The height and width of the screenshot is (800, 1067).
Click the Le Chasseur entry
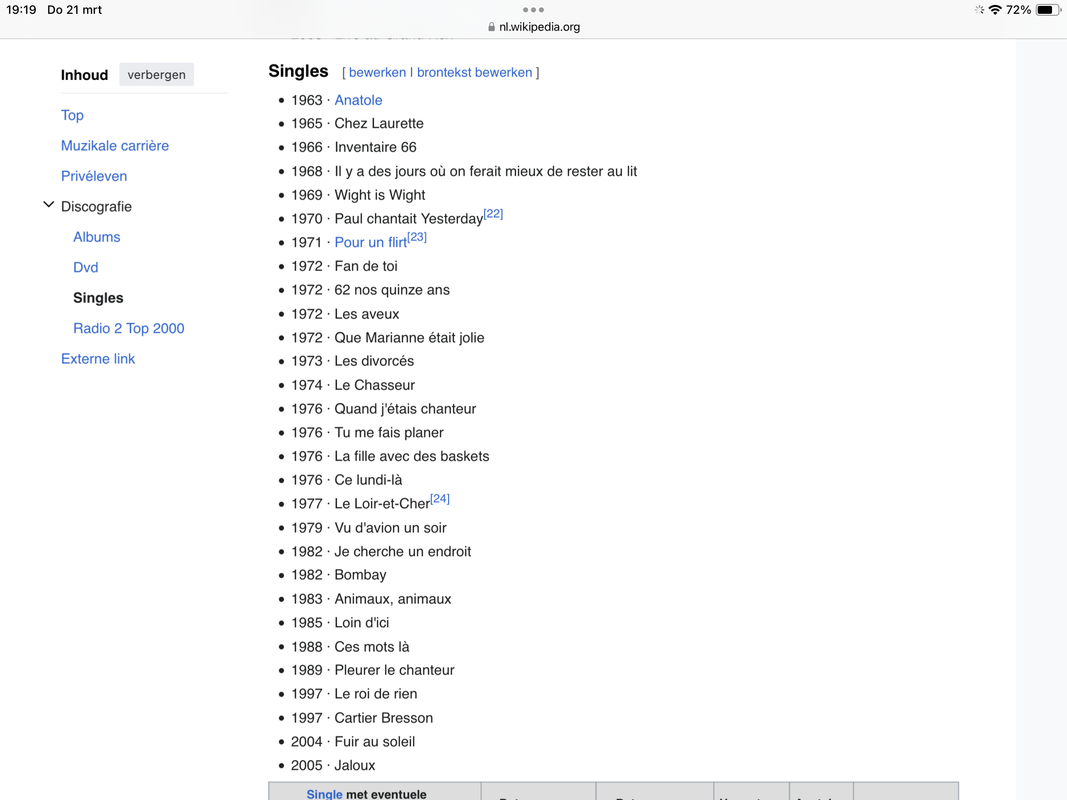coord(374,385)
